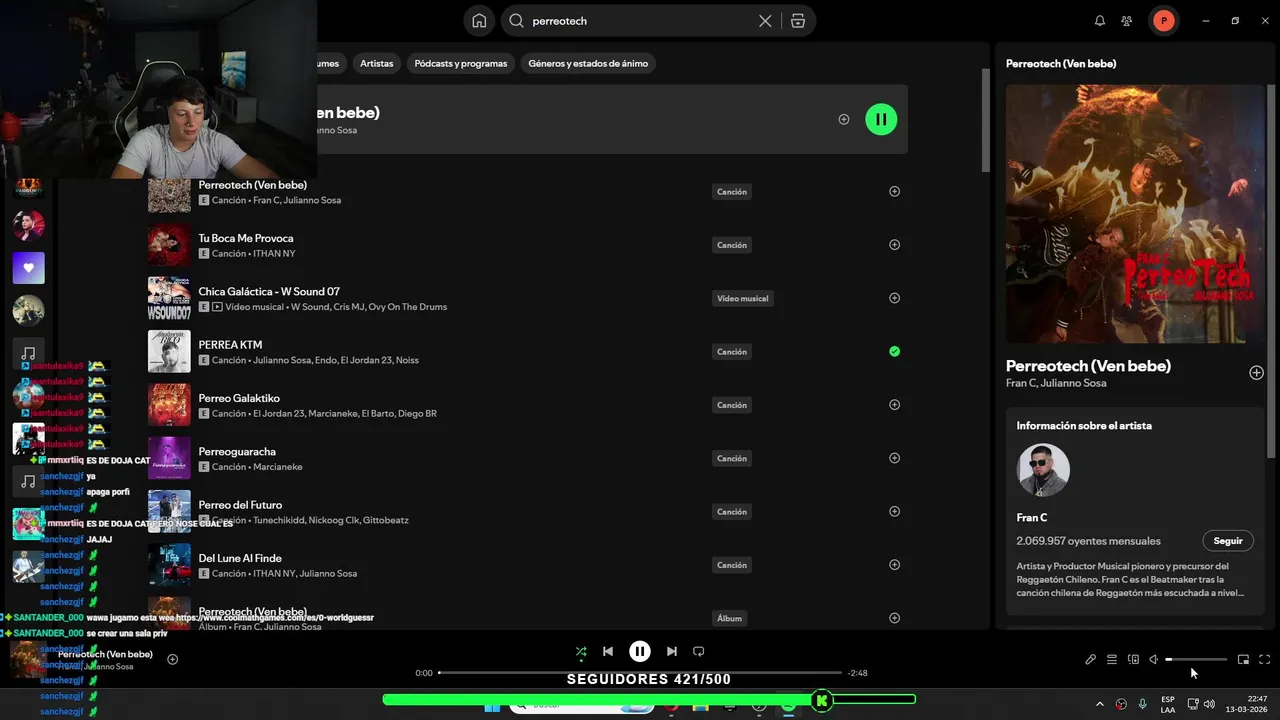This screenshot has height=720, width=1280.
Task: Add top result Perreotech to library
Action: 844,119
